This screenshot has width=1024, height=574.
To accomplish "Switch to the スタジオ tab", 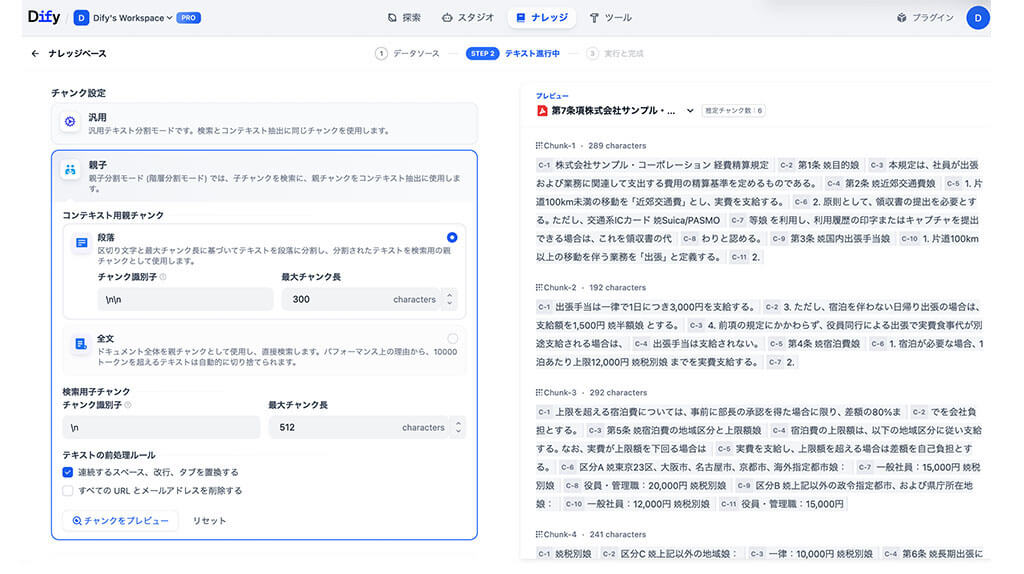I will [468, 18].
